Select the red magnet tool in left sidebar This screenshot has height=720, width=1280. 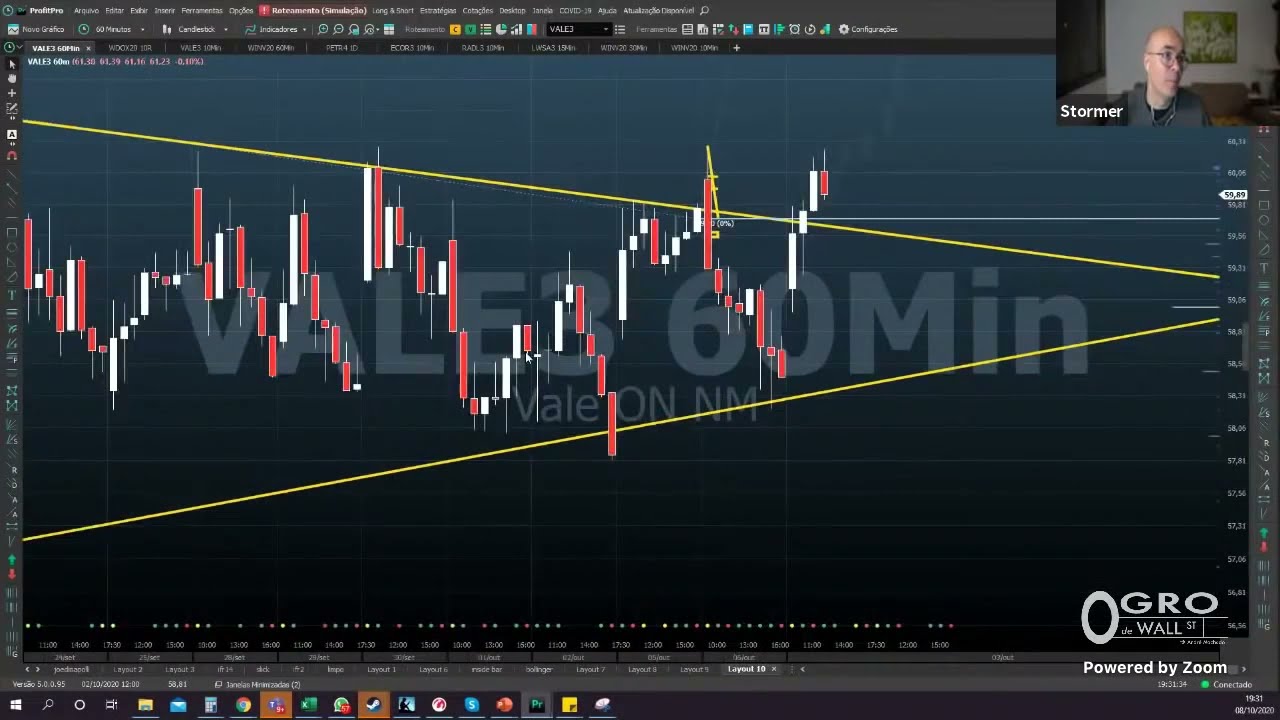click(x=12, y=155)
